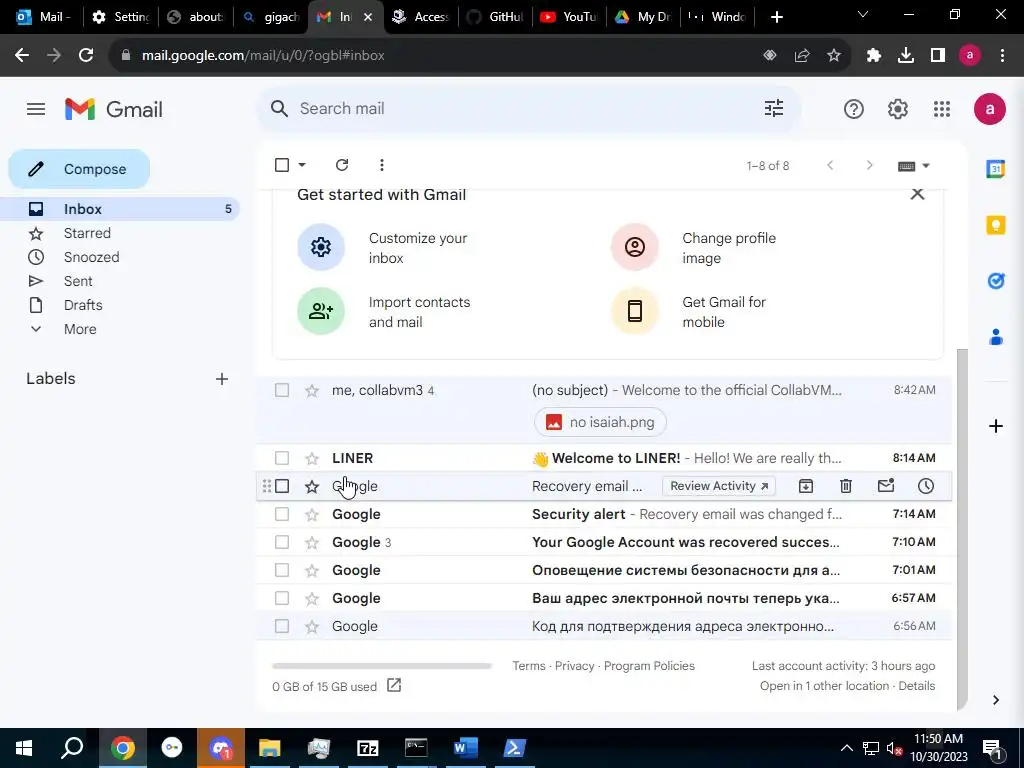Star the me, collabvm3 conversation
The width and height of the screenshot is (1024, 768).
312,391
